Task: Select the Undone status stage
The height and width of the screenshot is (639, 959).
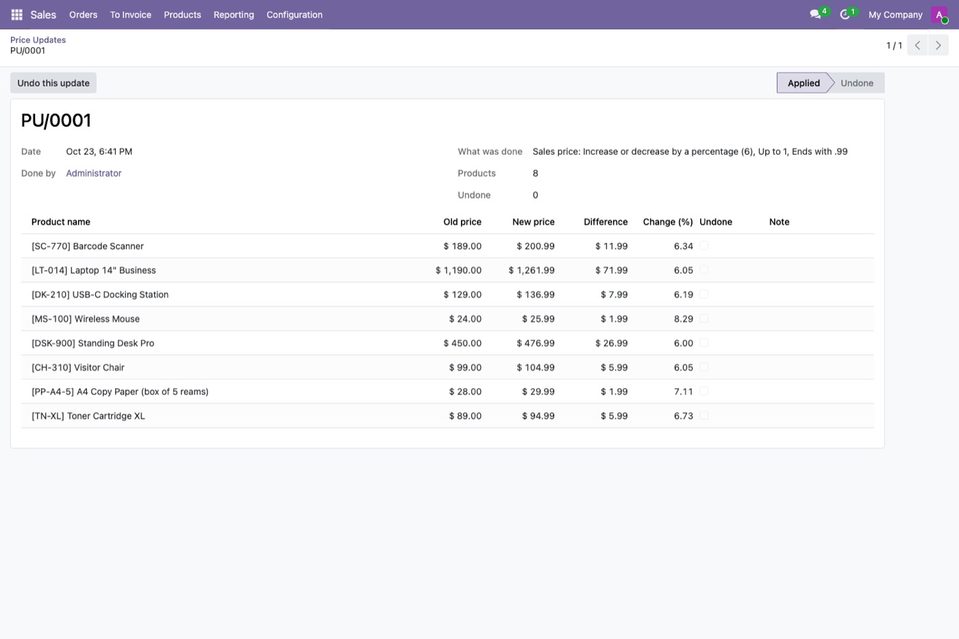Action: 857,83
